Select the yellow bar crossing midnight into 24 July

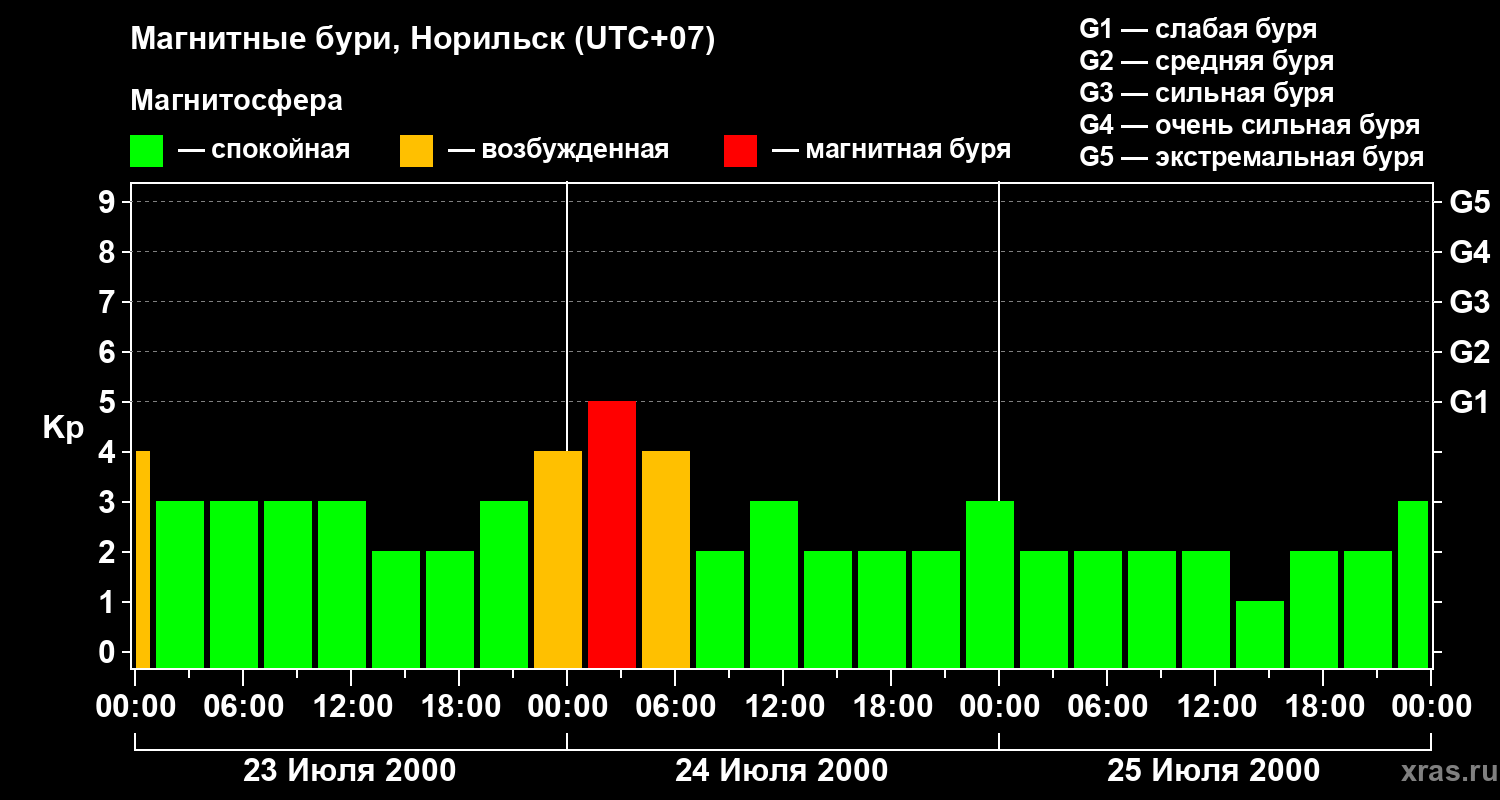(x=558, y=559)
